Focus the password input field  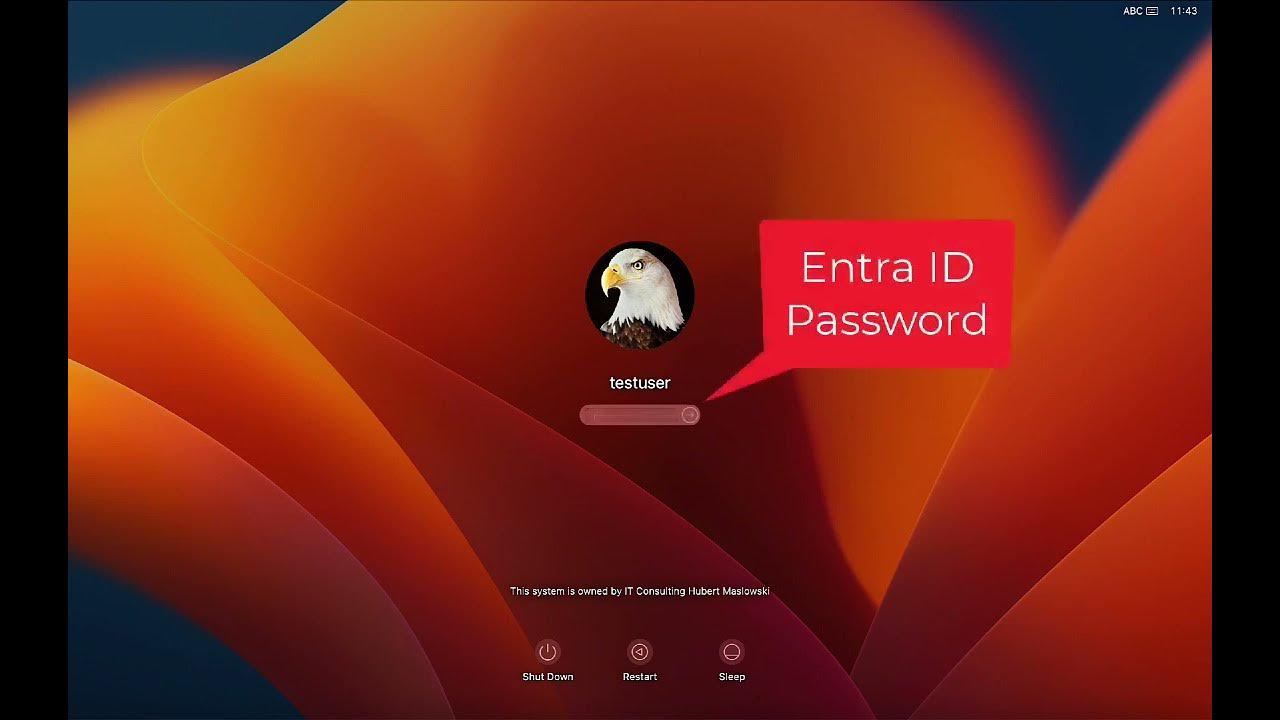639,415
